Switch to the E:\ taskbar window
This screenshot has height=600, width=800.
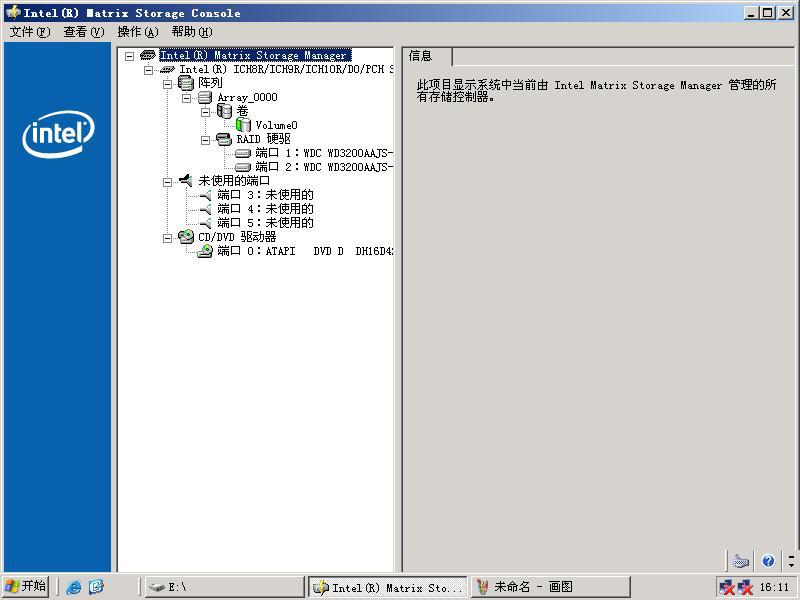tap(225, 587)
